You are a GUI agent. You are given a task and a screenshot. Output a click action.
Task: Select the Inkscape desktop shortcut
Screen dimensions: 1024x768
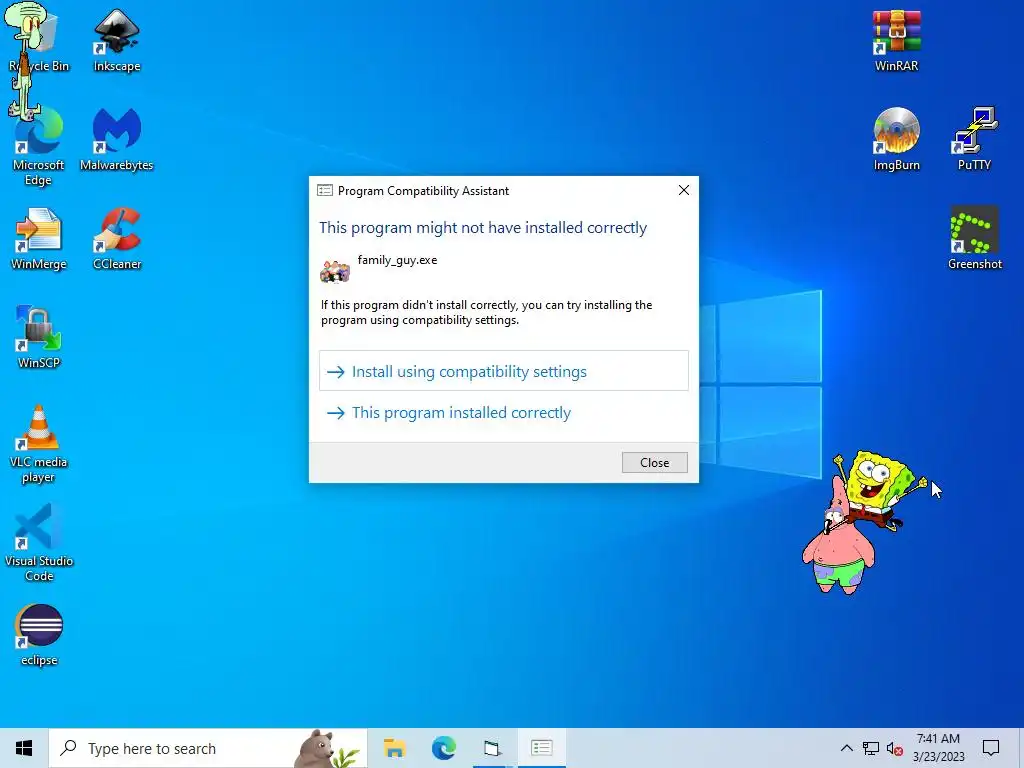pyautogui.click(x=117, y=39)
